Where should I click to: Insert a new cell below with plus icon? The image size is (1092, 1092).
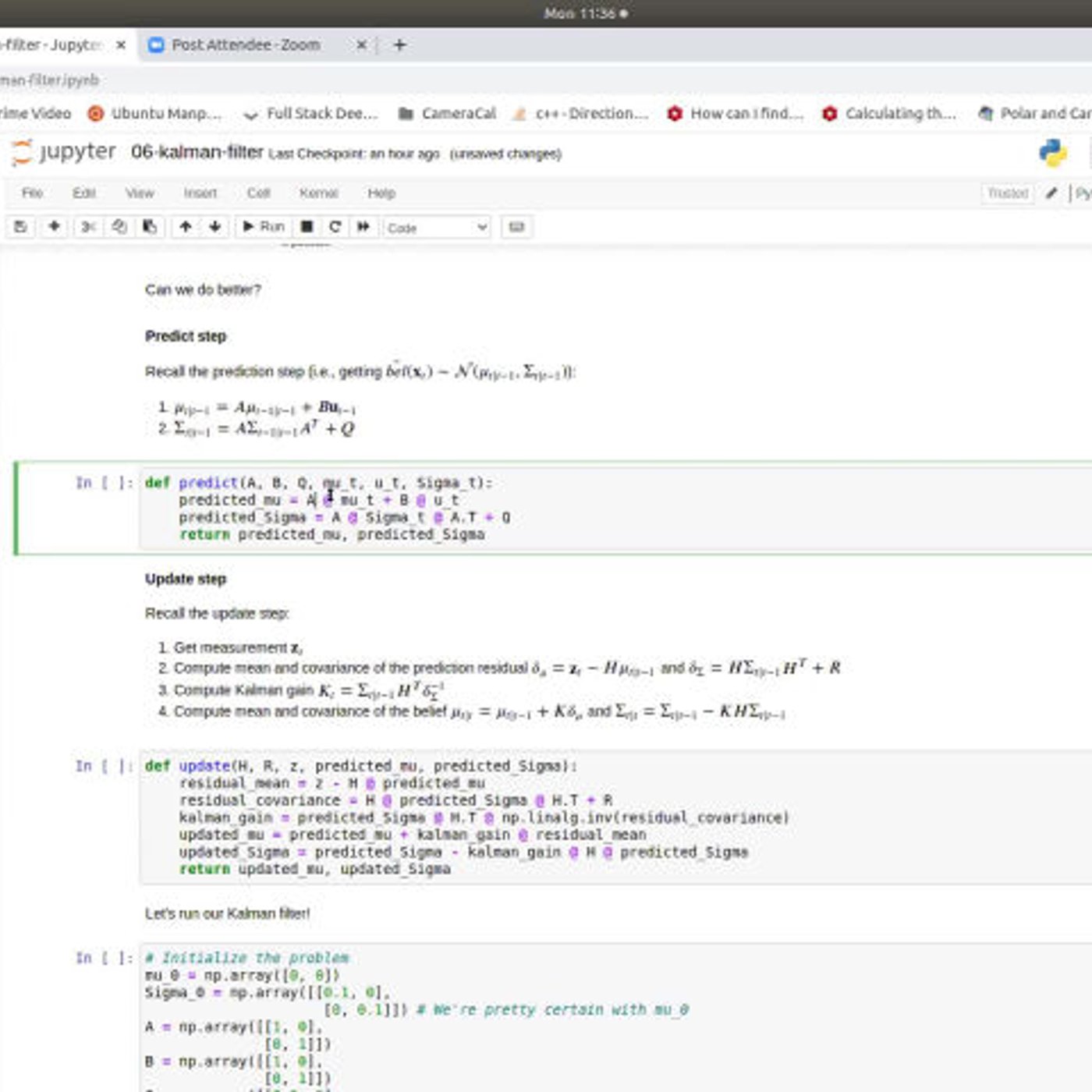pos(54,227)
